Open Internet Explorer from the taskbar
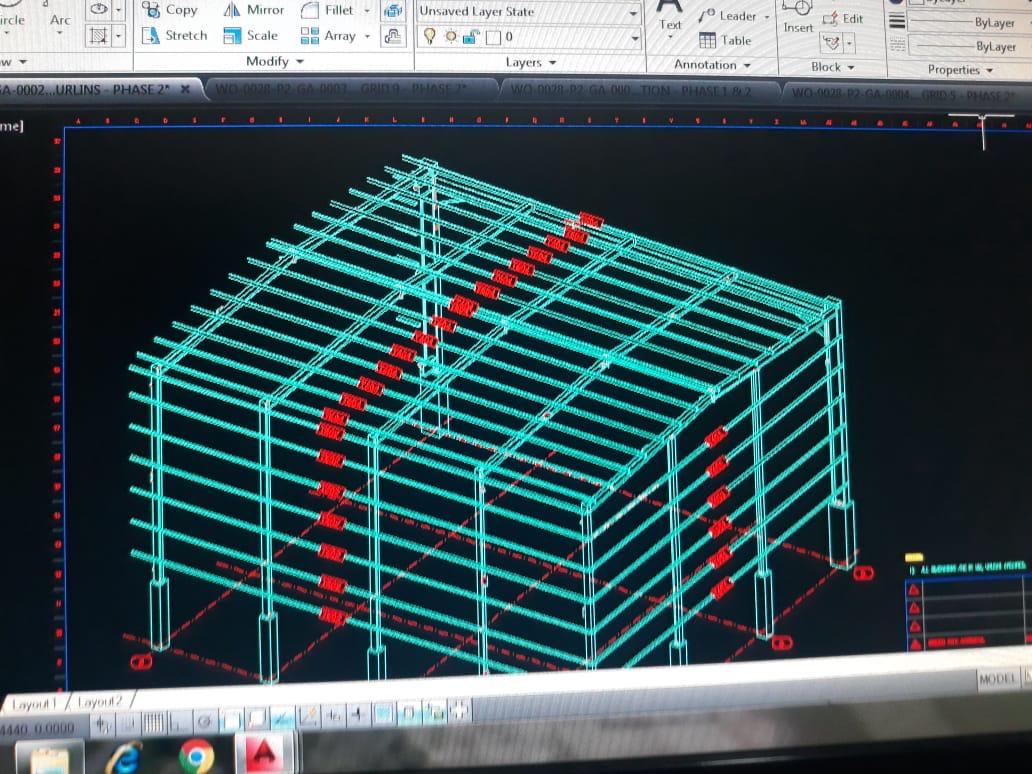Screen dimensions: 1032x774 coord(125,758)
